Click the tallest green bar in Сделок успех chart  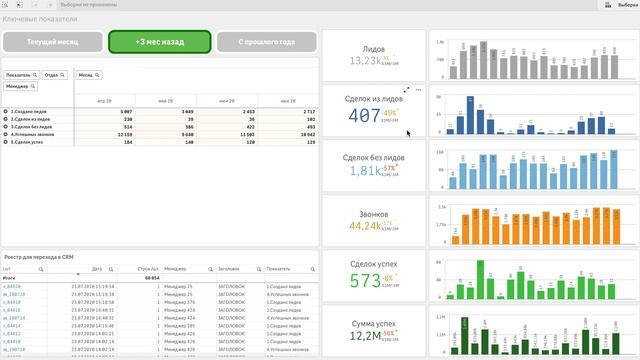coord(480,280)
